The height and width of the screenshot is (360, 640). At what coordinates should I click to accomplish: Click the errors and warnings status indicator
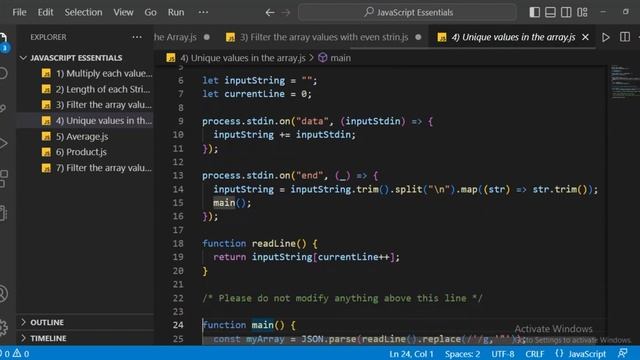(15, 354)
